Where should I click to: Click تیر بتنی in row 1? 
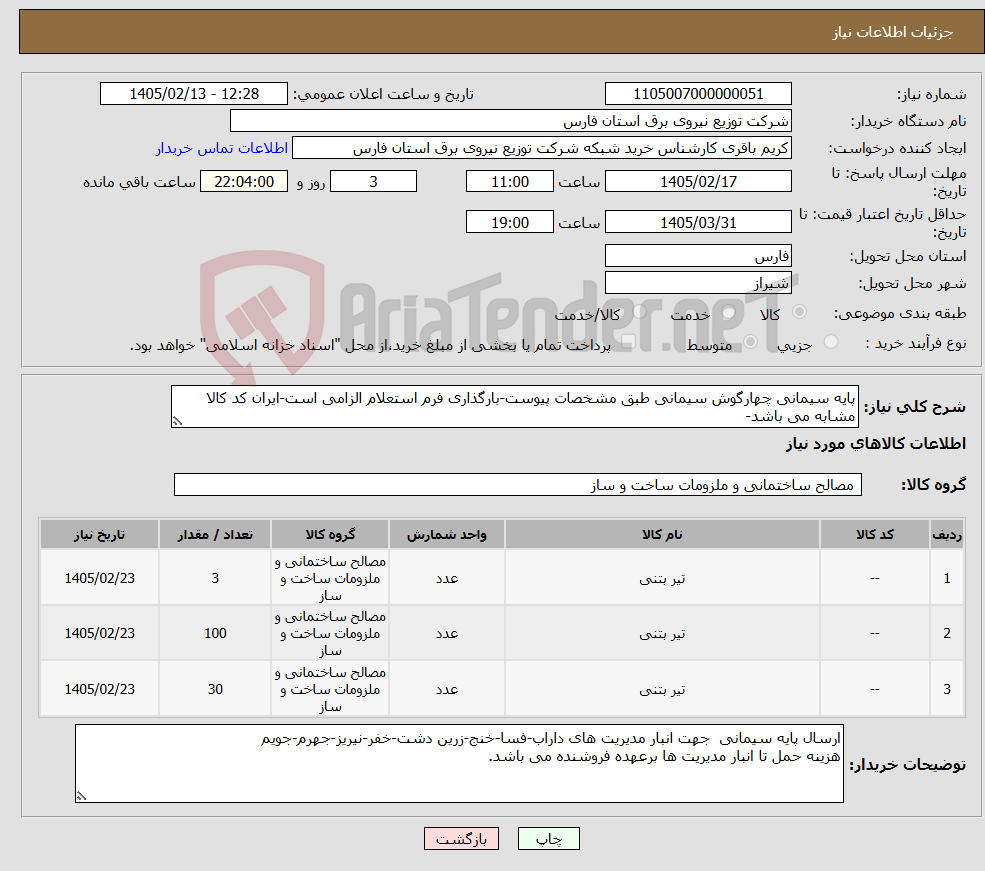click(x=662, y=578)
